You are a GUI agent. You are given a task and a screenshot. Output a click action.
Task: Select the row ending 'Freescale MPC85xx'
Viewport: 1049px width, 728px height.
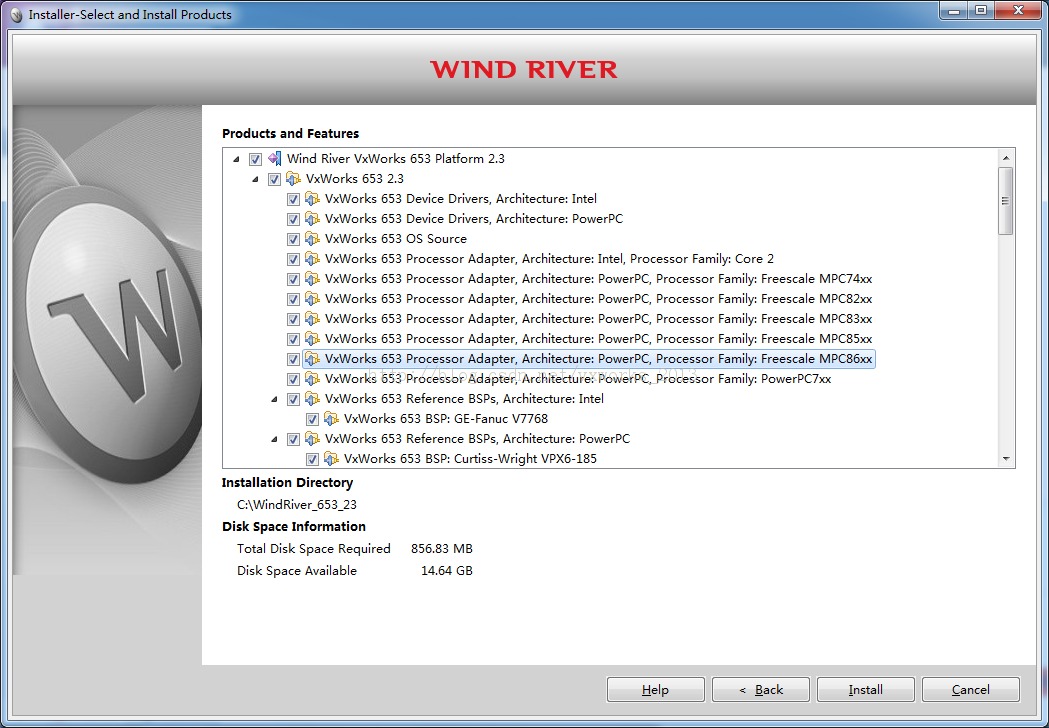click(598, 339)
